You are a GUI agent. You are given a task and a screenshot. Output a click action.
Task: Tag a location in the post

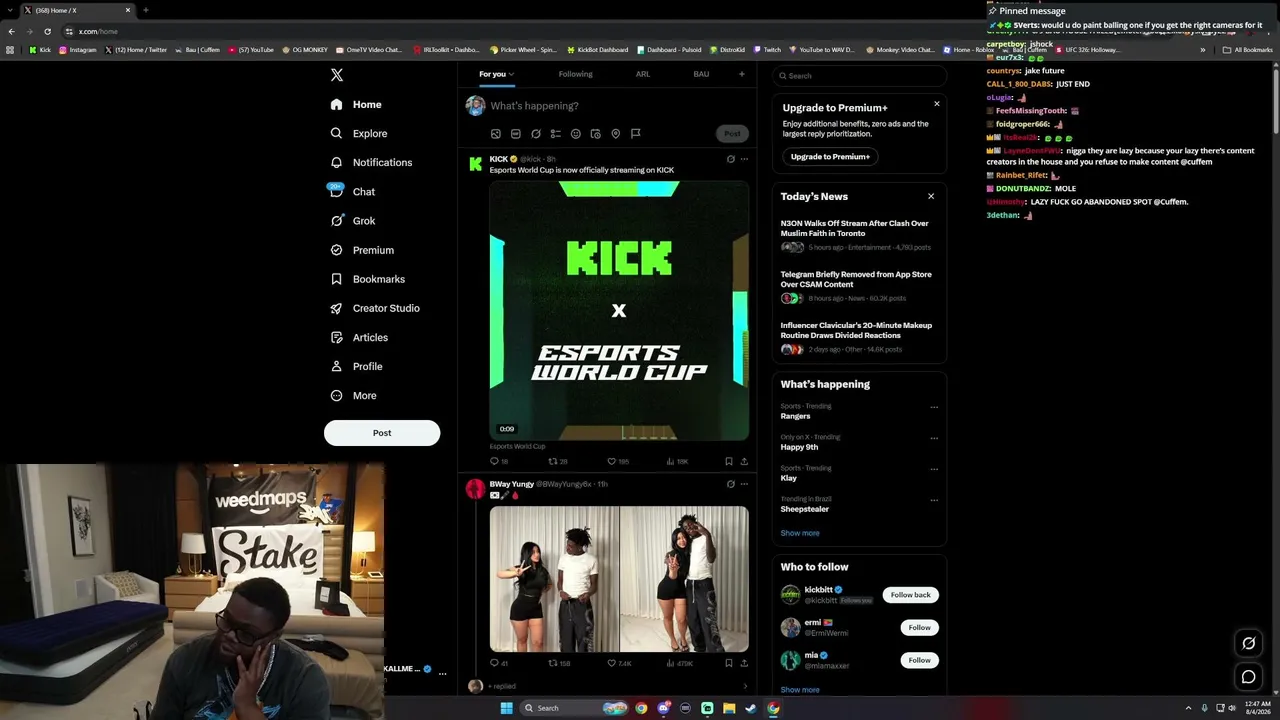pyautogui.click(x=615, y=134)
